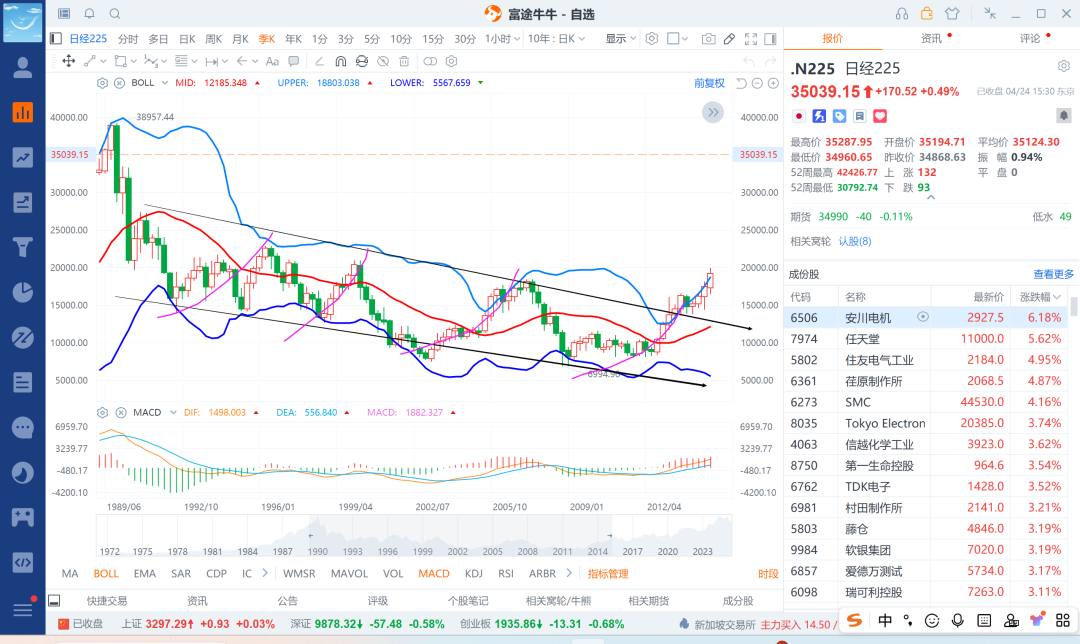
Task: Select 安川电机 row in constituent list
Action: [868, 317]
